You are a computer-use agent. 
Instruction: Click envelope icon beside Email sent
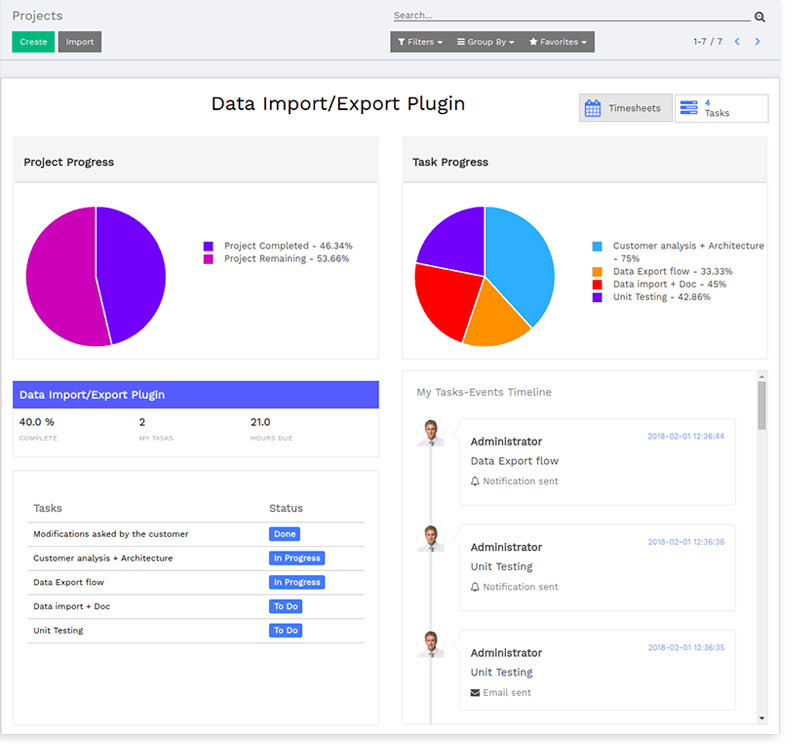click(475, 693)
